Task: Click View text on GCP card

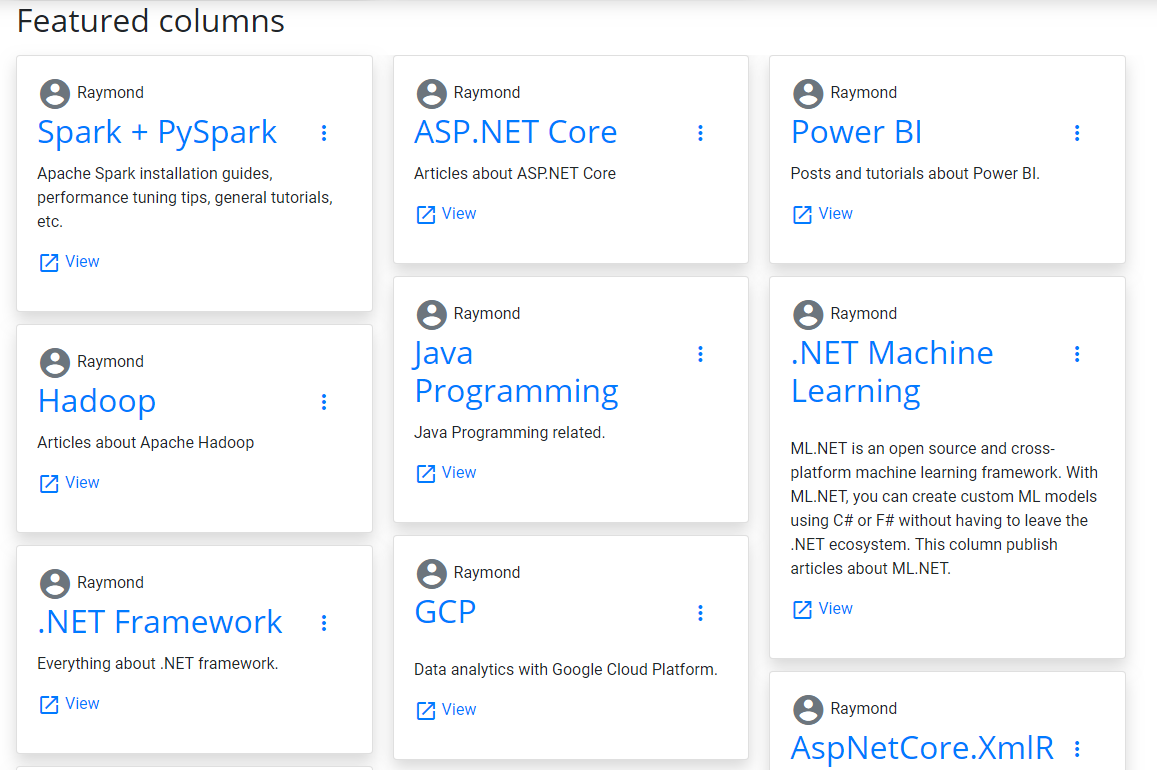Action: (459, 710)
